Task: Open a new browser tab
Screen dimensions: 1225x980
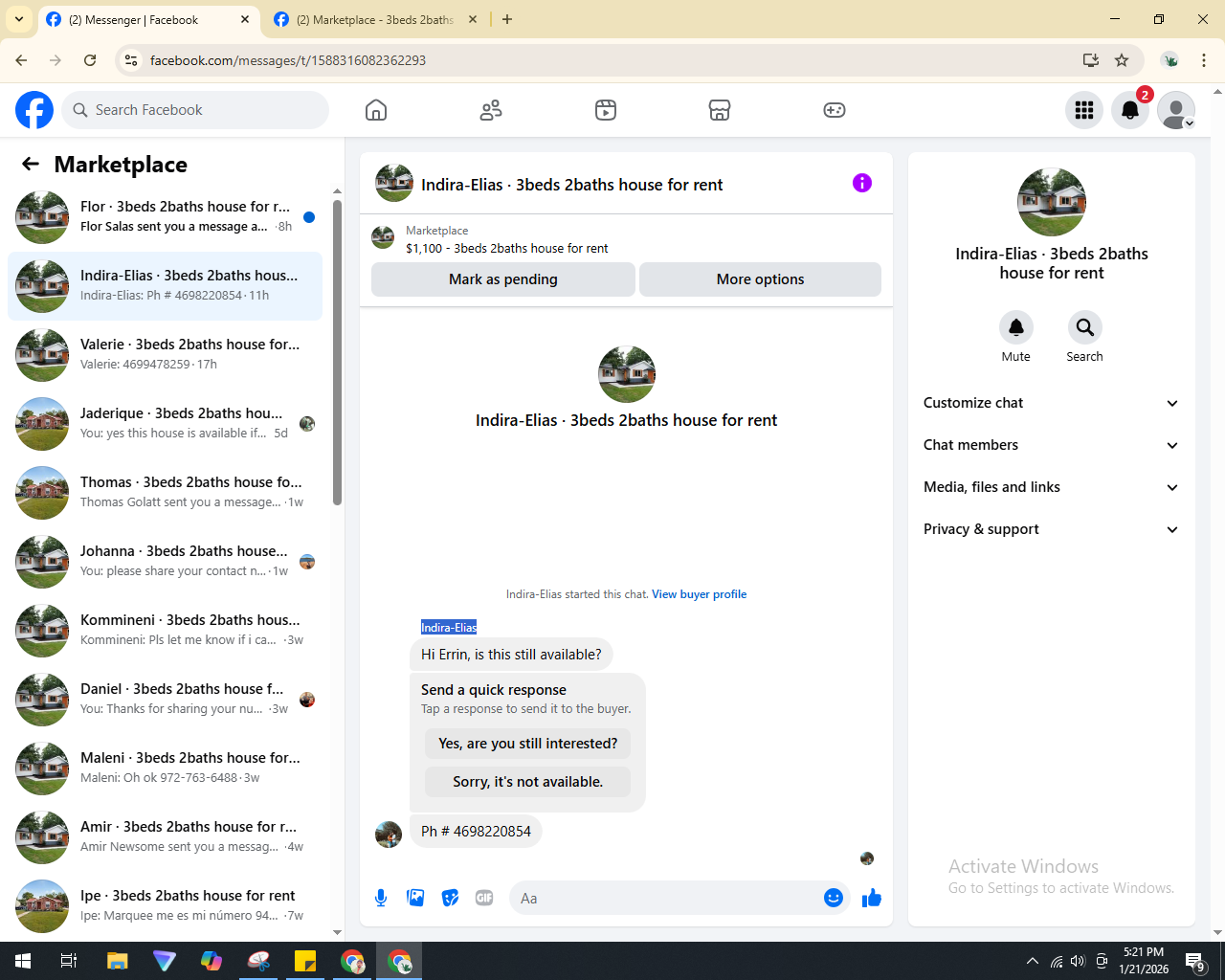Action: pos(507,19)
